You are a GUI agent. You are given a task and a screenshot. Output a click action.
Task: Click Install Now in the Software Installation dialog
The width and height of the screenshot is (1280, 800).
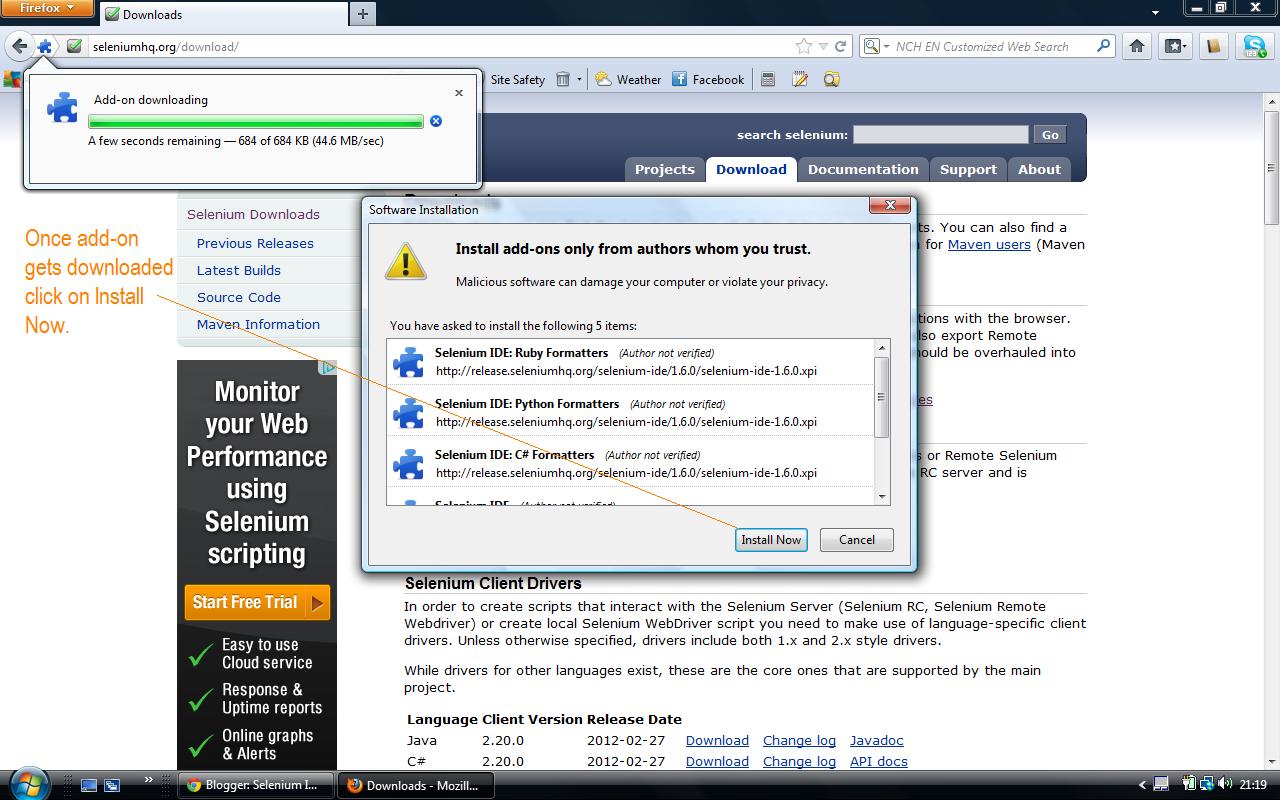pyautogui.click(x=770, y=539)
